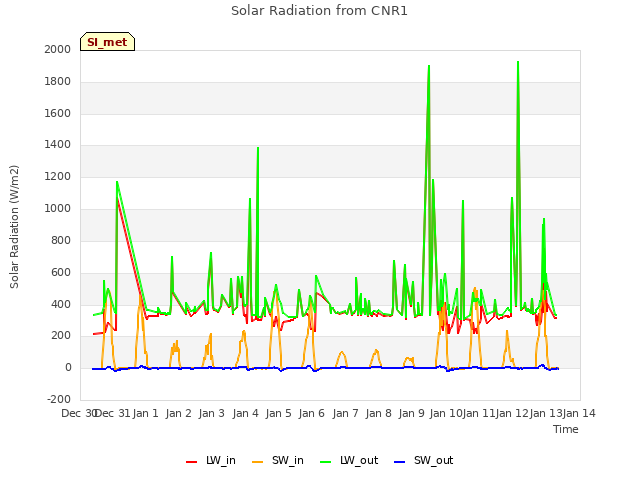Click the Dec 30 x-axis tick label
This screenshot has height=480, width=640.
79,413
